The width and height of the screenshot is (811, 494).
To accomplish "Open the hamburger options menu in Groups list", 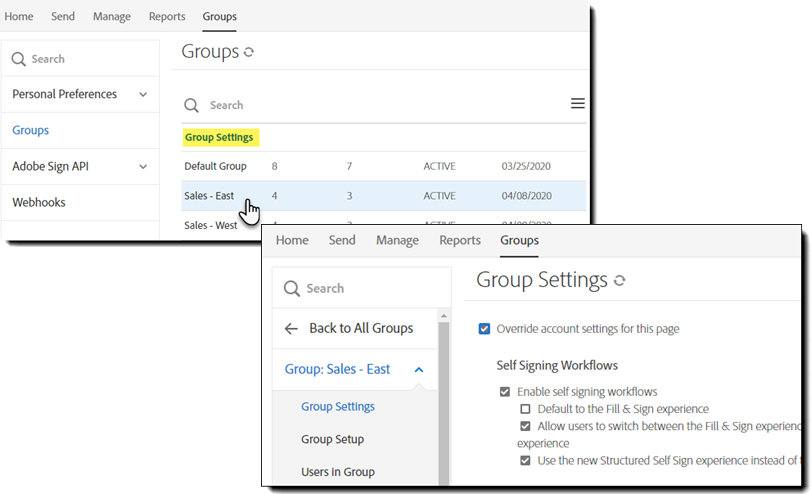I will 578,103.
